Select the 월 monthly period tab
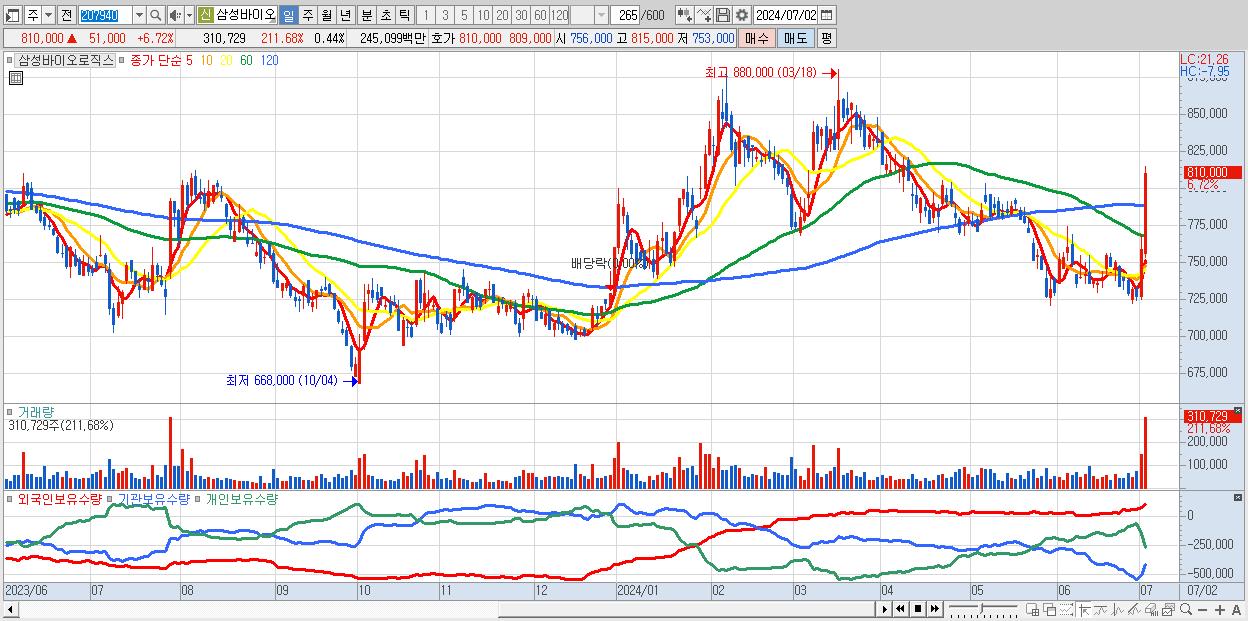This screenshot has height=621, width=1248. coord(326,15)
